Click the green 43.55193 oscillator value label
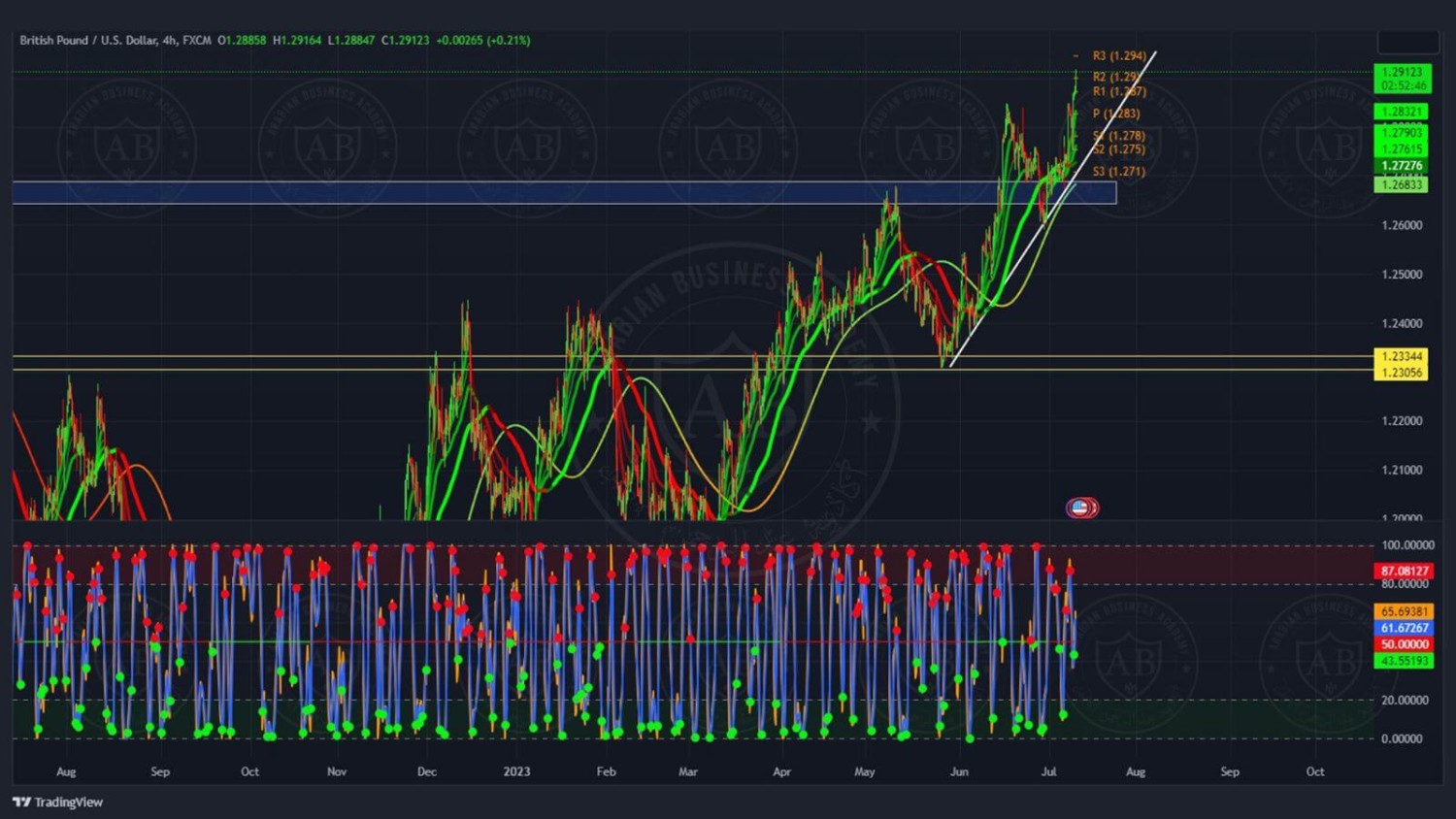1456x819 pixels. (1404, 661)
